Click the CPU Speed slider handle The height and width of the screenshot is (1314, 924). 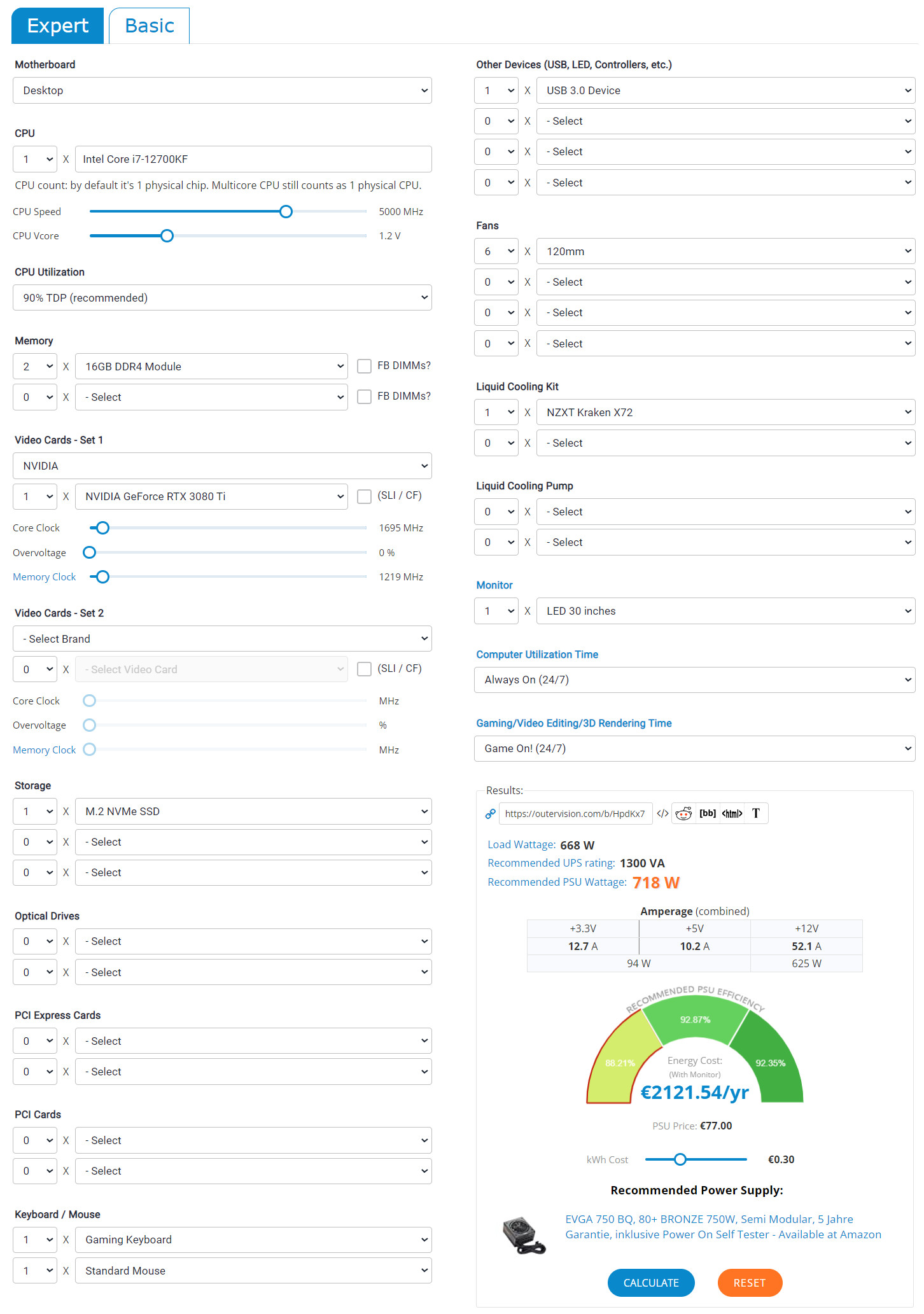pyautogui.click(x=286, y=211)
